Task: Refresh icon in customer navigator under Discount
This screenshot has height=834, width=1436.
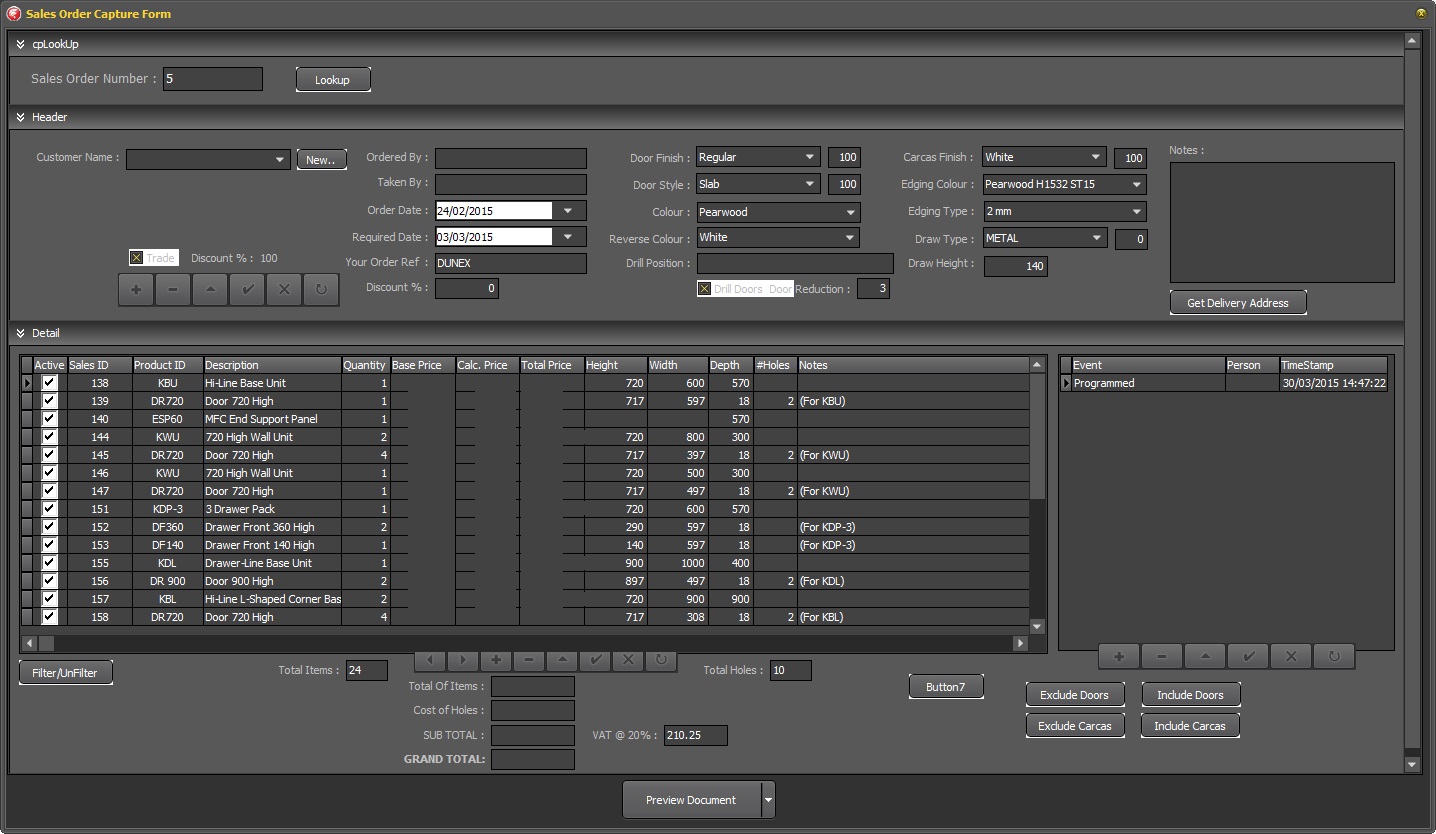Action: 321,290
